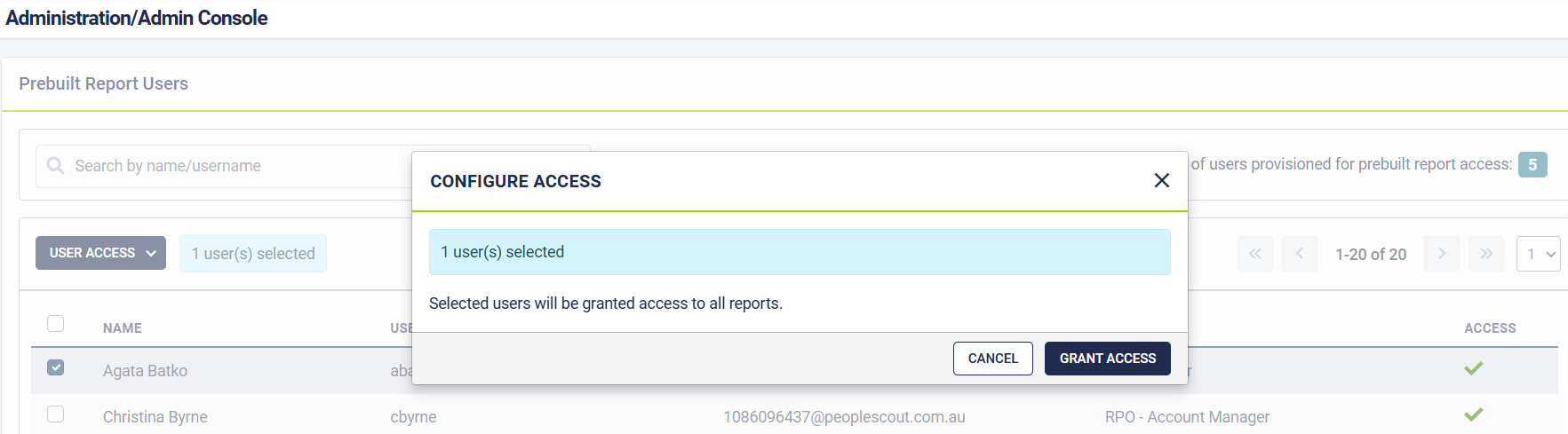Click the search magnifier icon
This screenshot has width=1568, height=434.
[x=55, y=166]
